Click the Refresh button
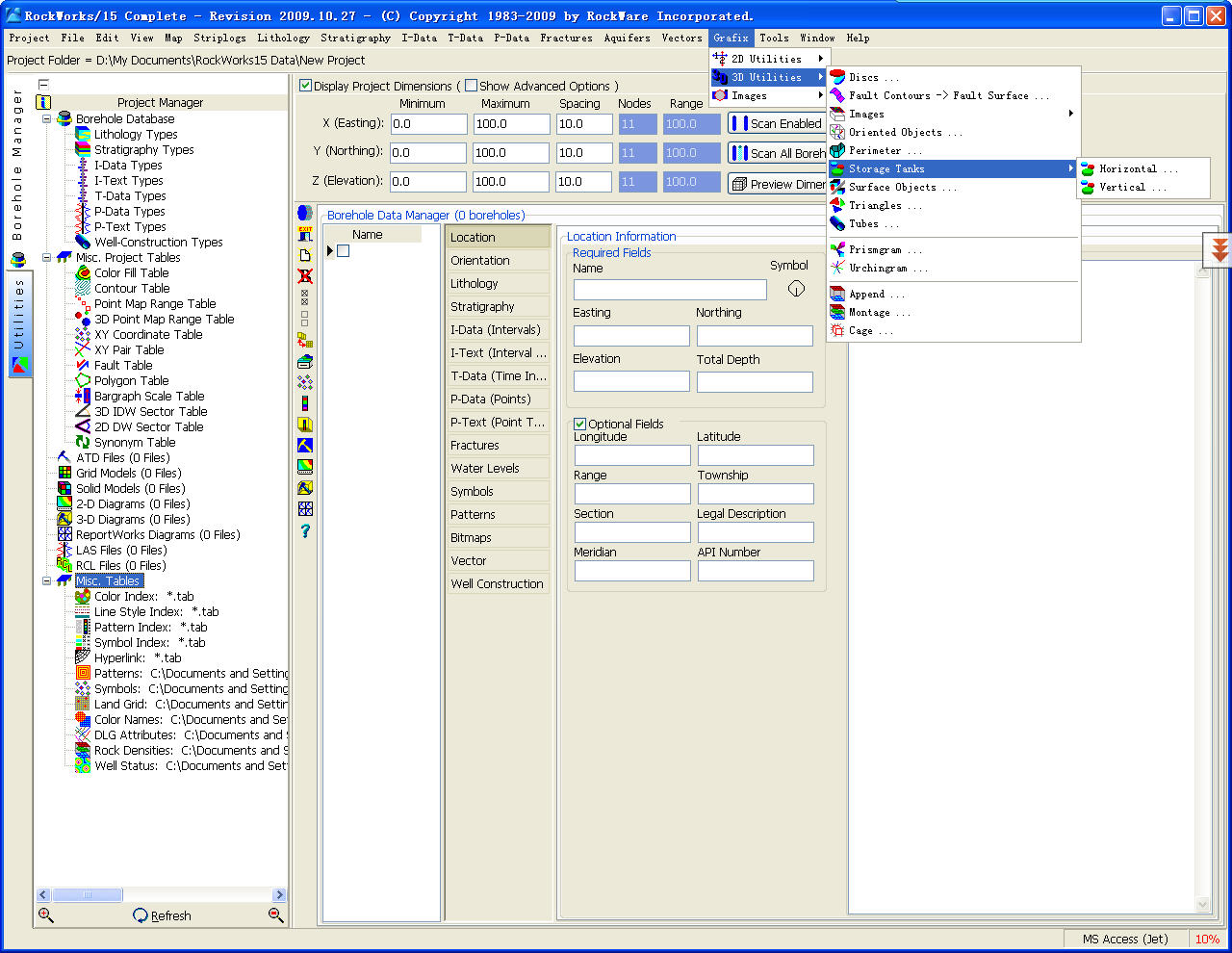This screenshot has height=953, width=1232. (x=163, y=915)
